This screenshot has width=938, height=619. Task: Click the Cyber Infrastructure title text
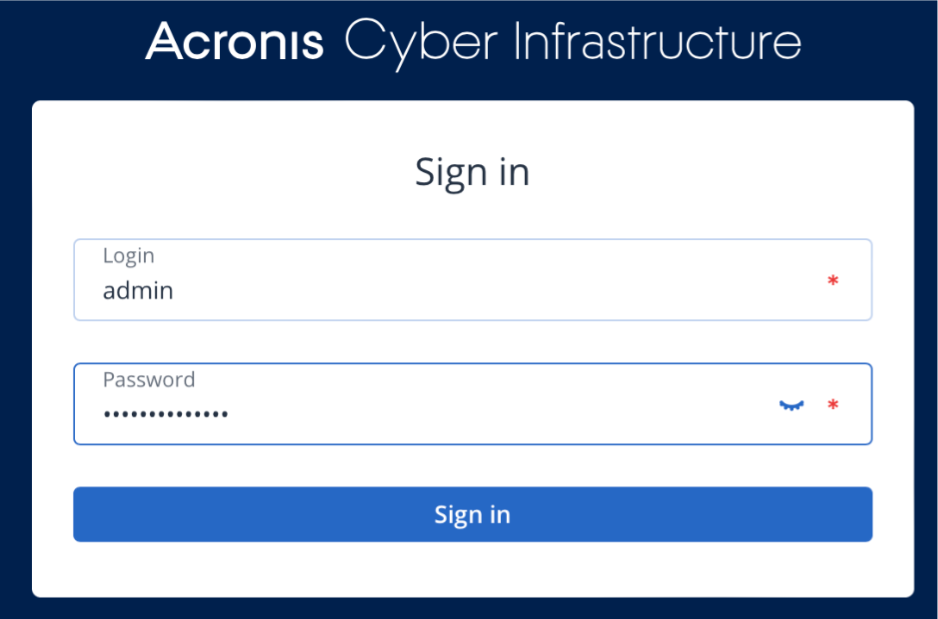tap(572, 42)
